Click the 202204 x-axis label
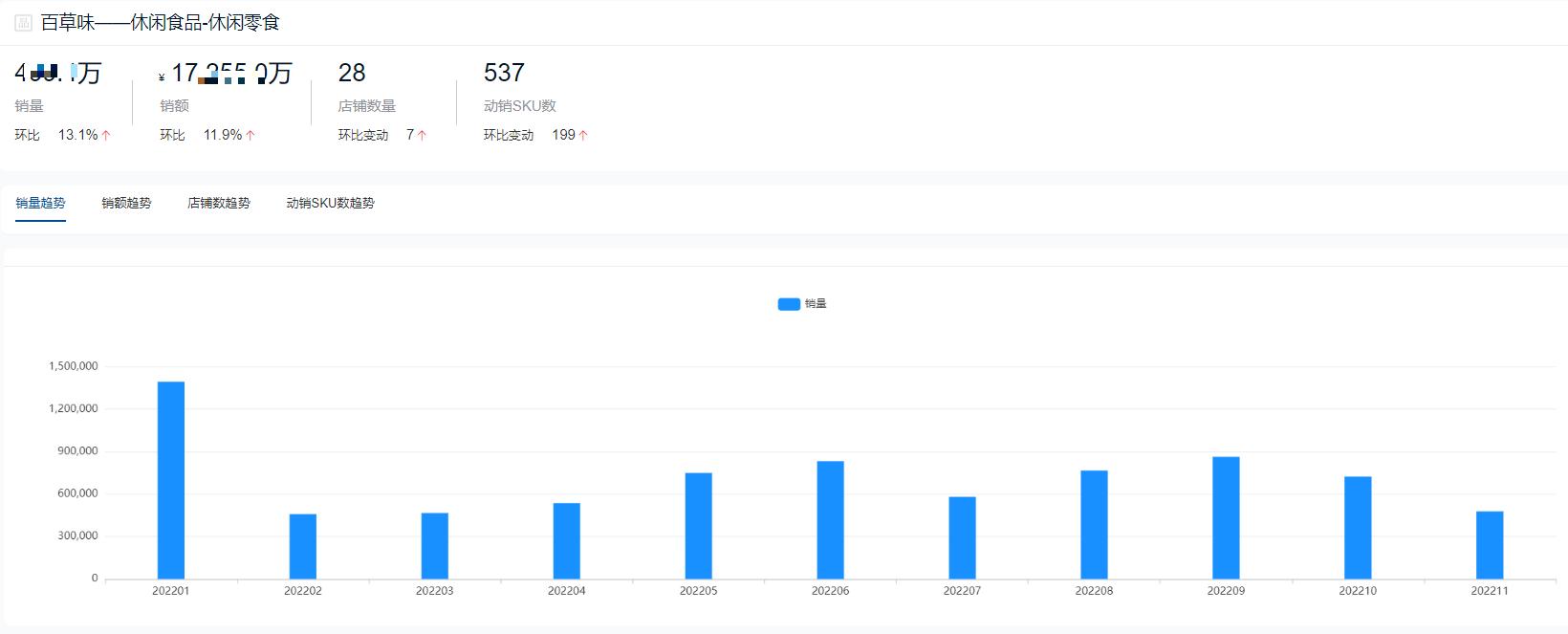1568x634 pixels. point(567,591)
